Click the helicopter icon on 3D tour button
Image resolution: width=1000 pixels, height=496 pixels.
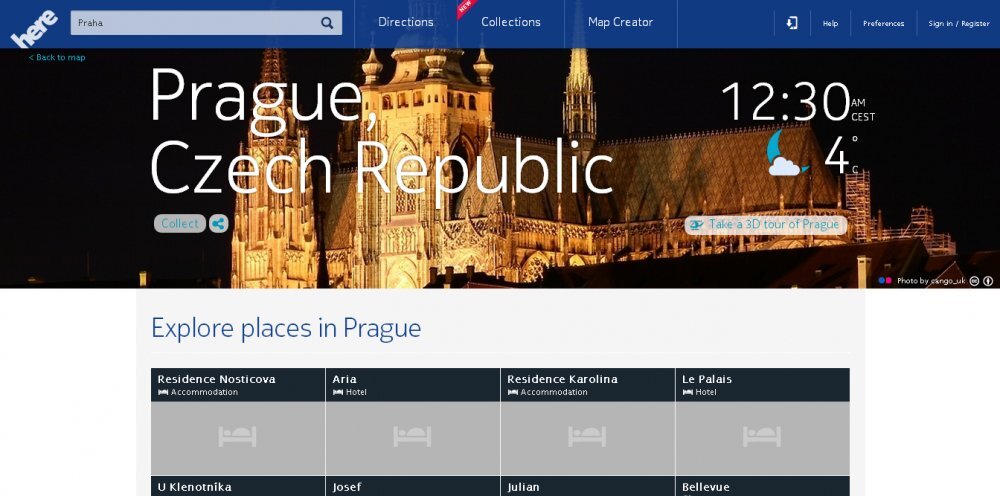point(697,225)
